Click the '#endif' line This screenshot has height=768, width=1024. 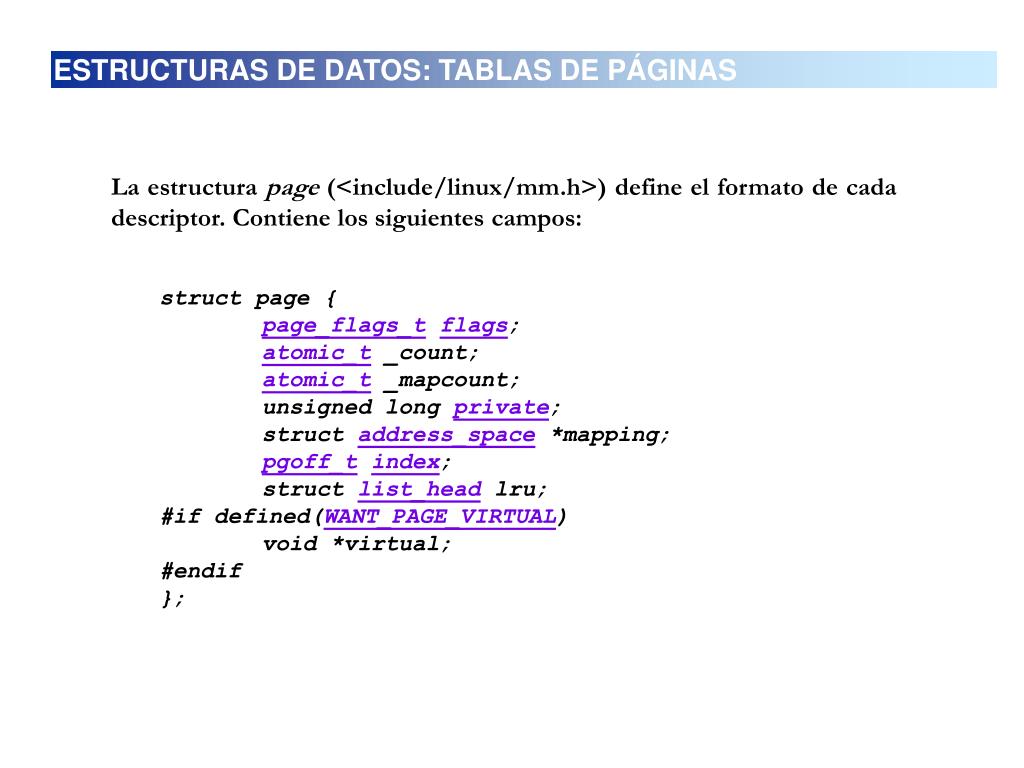(x=201, y=571)
